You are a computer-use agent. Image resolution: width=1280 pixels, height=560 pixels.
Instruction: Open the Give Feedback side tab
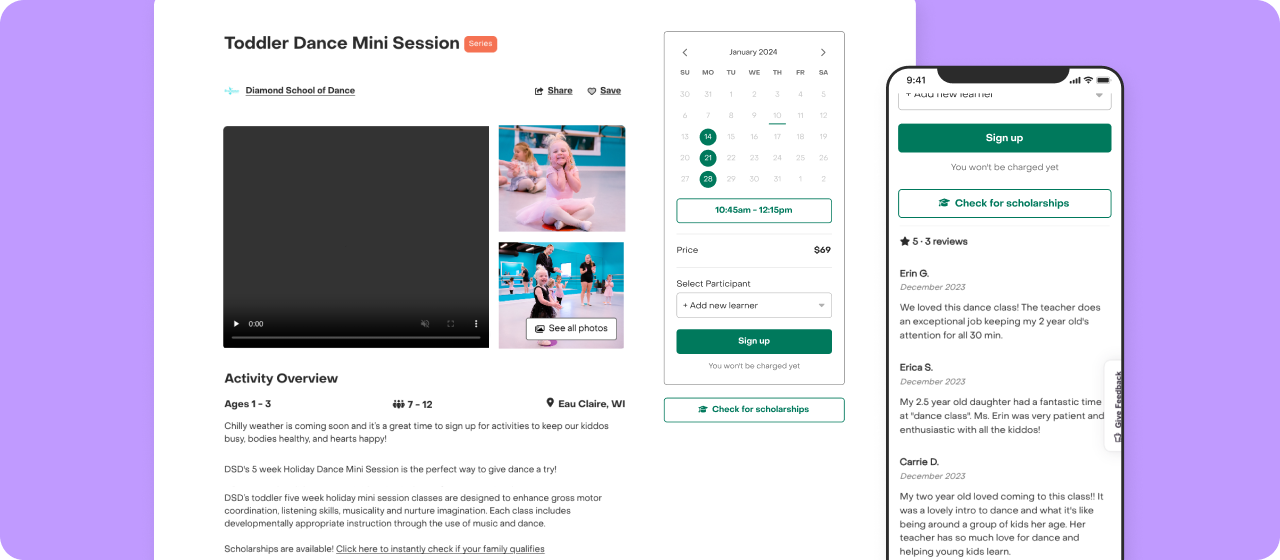1116,405
